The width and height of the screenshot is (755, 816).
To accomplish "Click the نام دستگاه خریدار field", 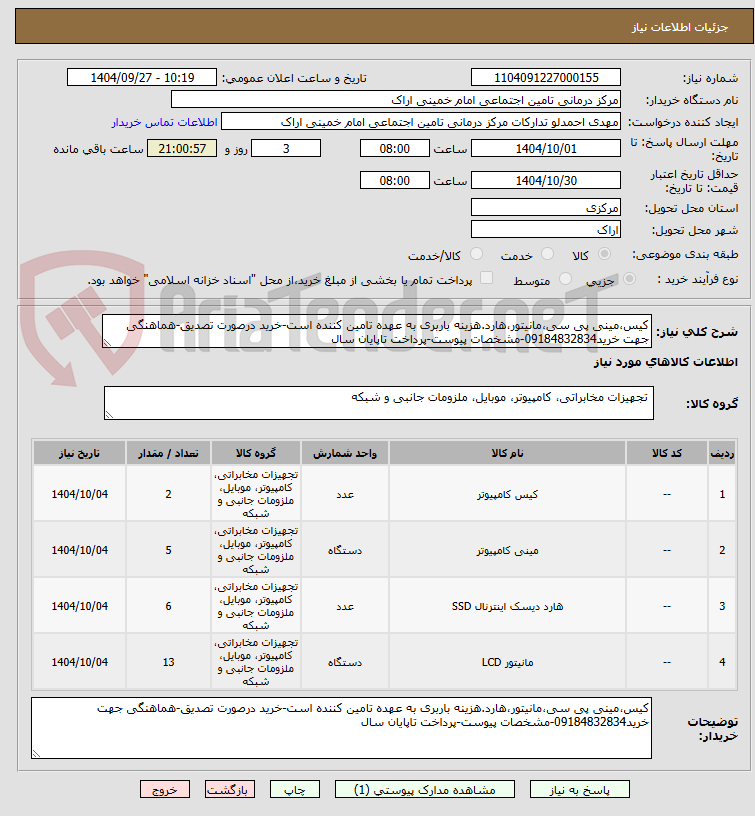I will (396, 99).
